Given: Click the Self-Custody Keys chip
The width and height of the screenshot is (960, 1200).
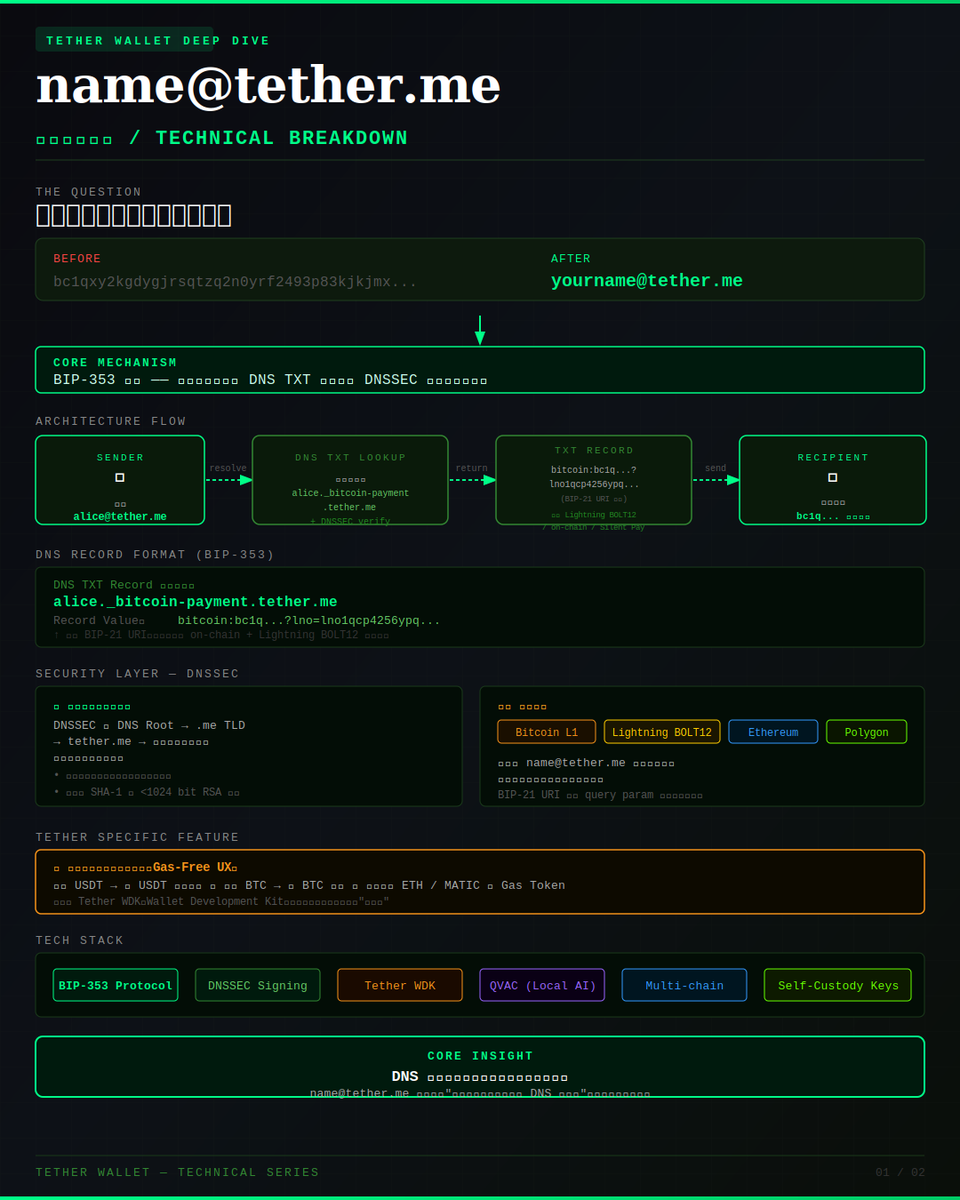Looking at the screenshot, I should click(x=838, y=985).
